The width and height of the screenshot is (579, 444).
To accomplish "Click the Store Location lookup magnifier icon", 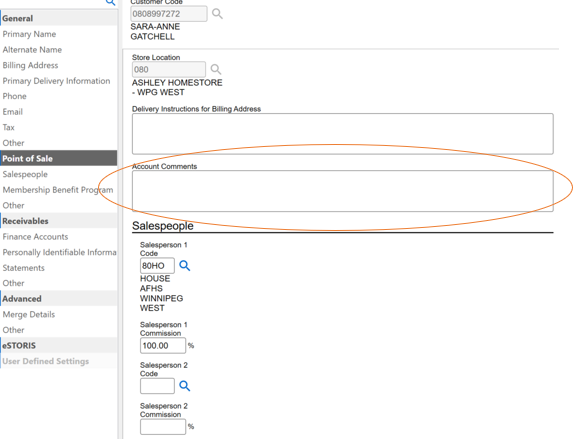I will pos(216,69).
